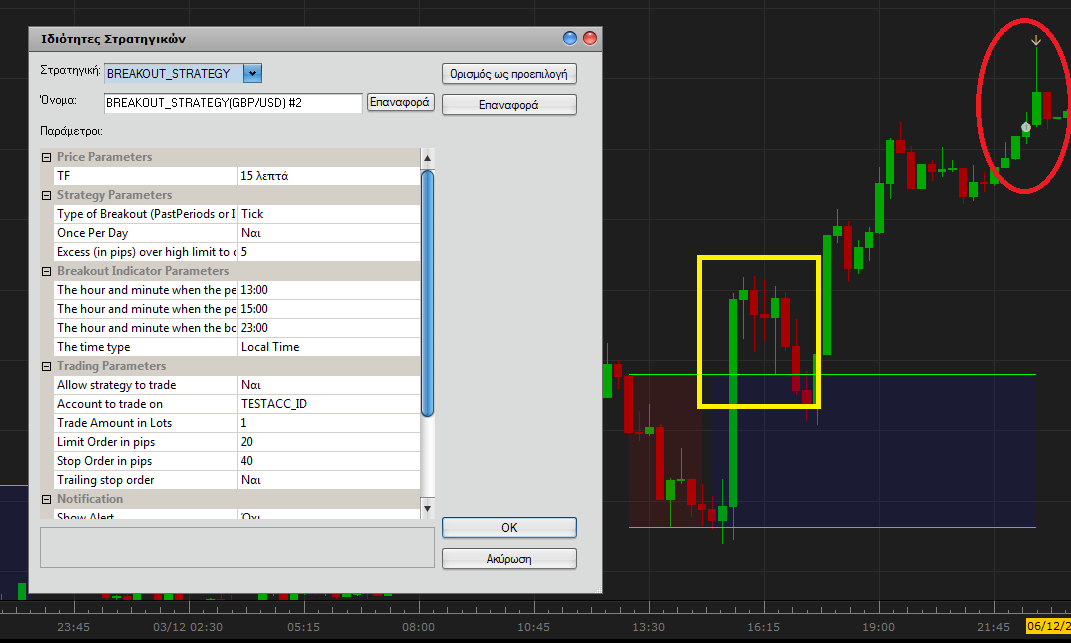1071x643 pixels.
Task: Click the 'Limit Order in pips' label
Action: click(x=106, y=442)
